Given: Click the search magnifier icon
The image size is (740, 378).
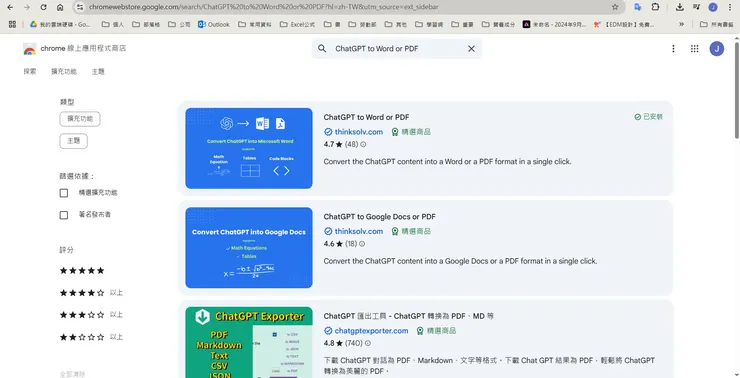Looking at the screenshot, I should [x=322, y=48].
